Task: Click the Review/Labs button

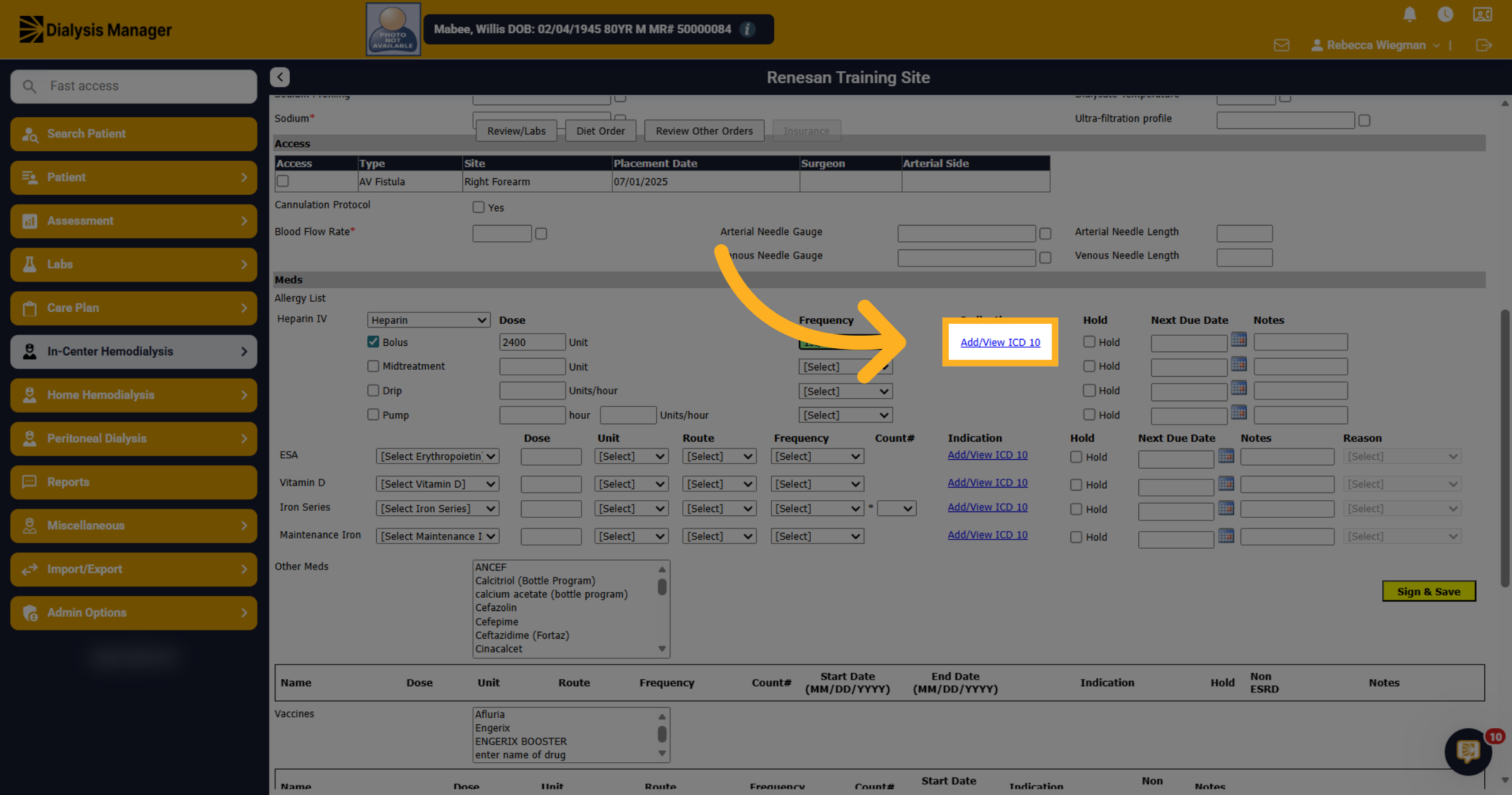Action: 517,131
